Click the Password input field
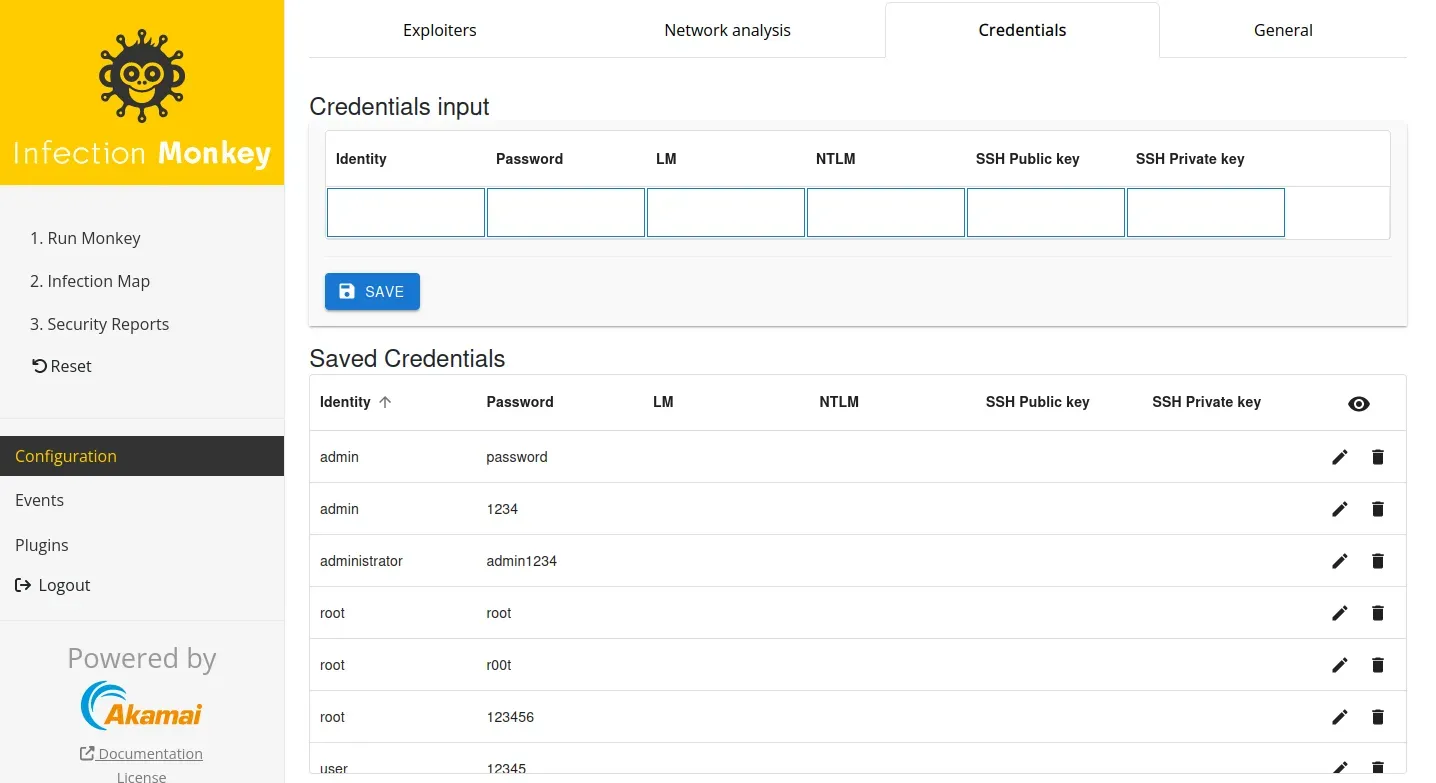This screenshot has width=1436, height=783. (566, 212)
